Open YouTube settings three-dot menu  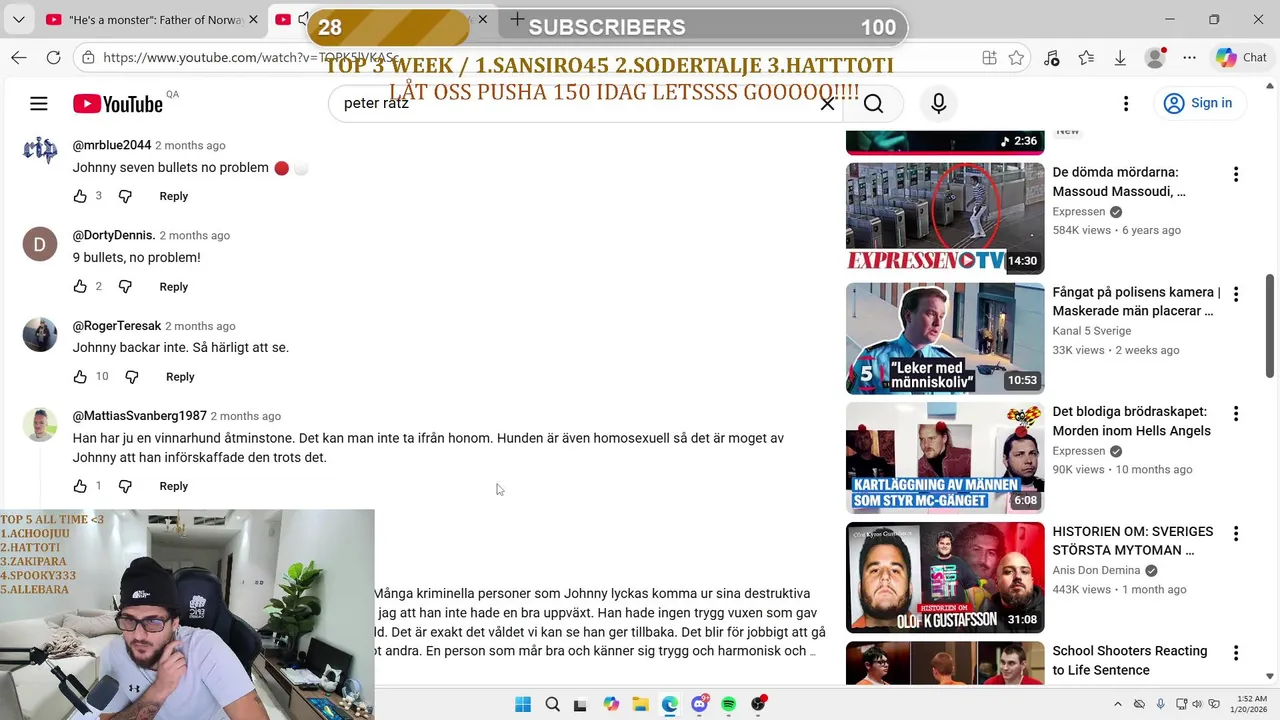[1126, 103]
